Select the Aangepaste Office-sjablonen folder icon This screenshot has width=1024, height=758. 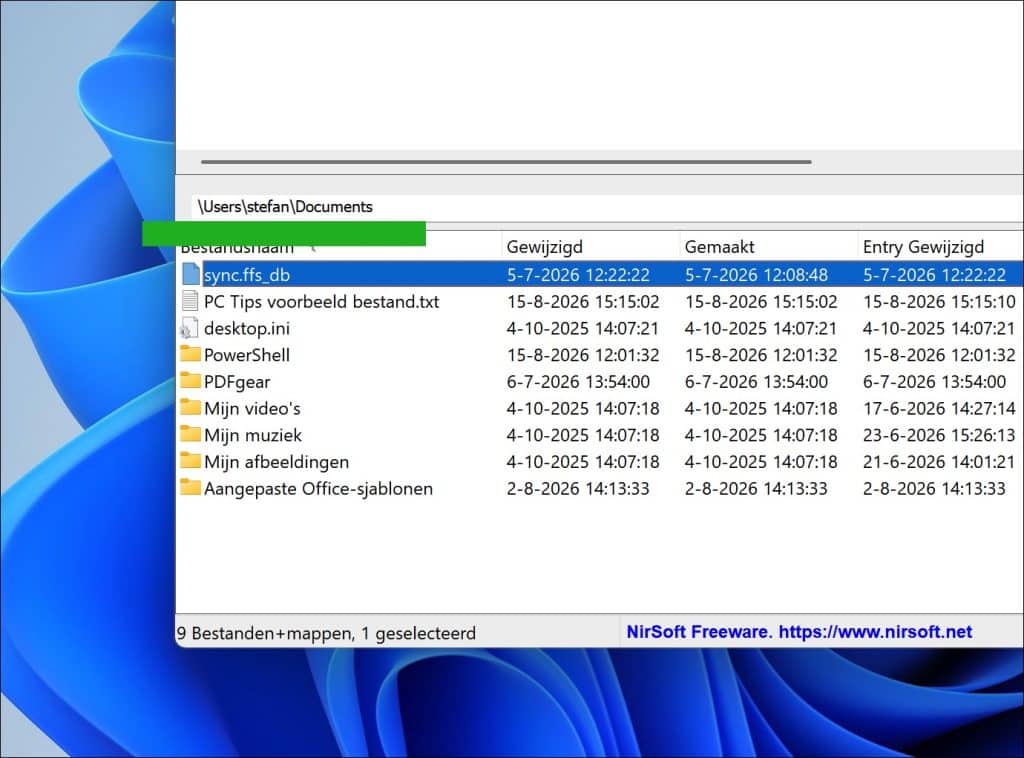tap(190, 488)
